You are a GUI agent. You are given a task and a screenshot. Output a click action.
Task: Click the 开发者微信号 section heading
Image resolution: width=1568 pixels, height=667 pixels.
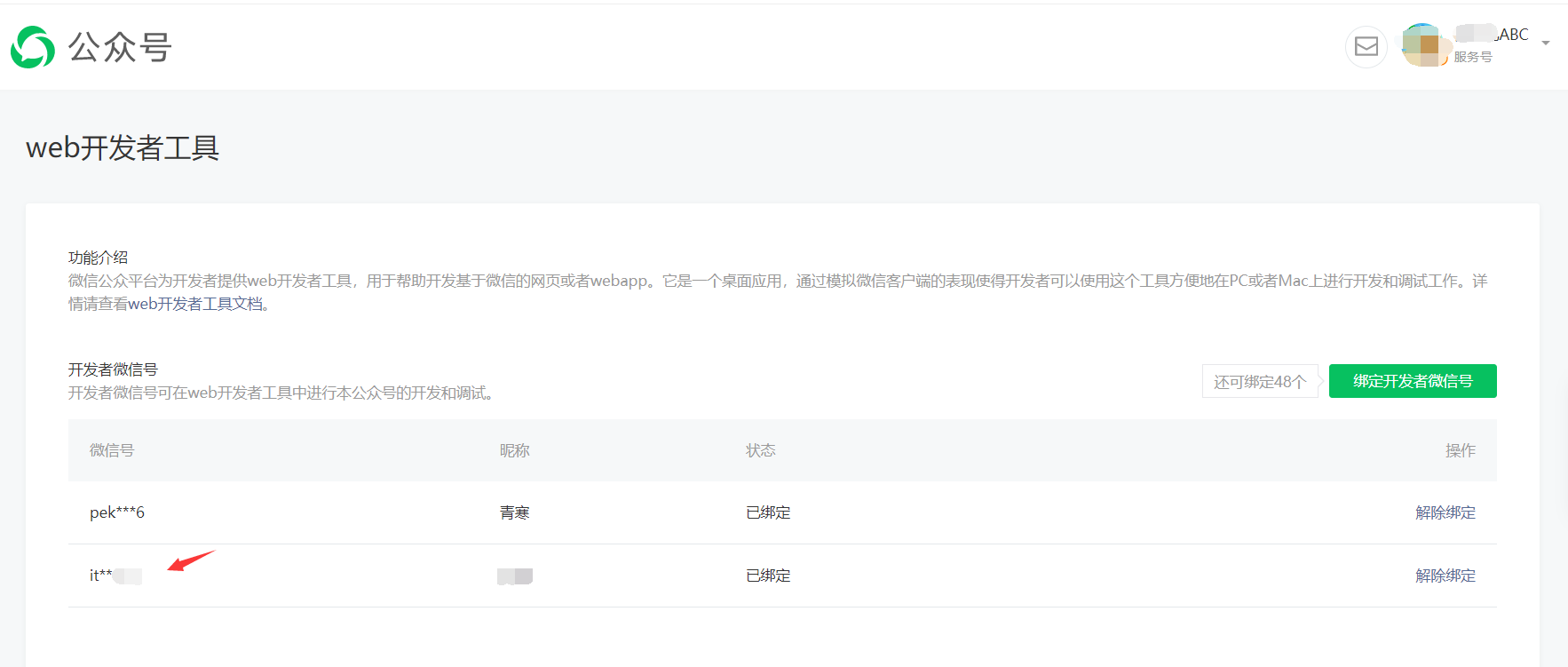(x=113, y=369)
